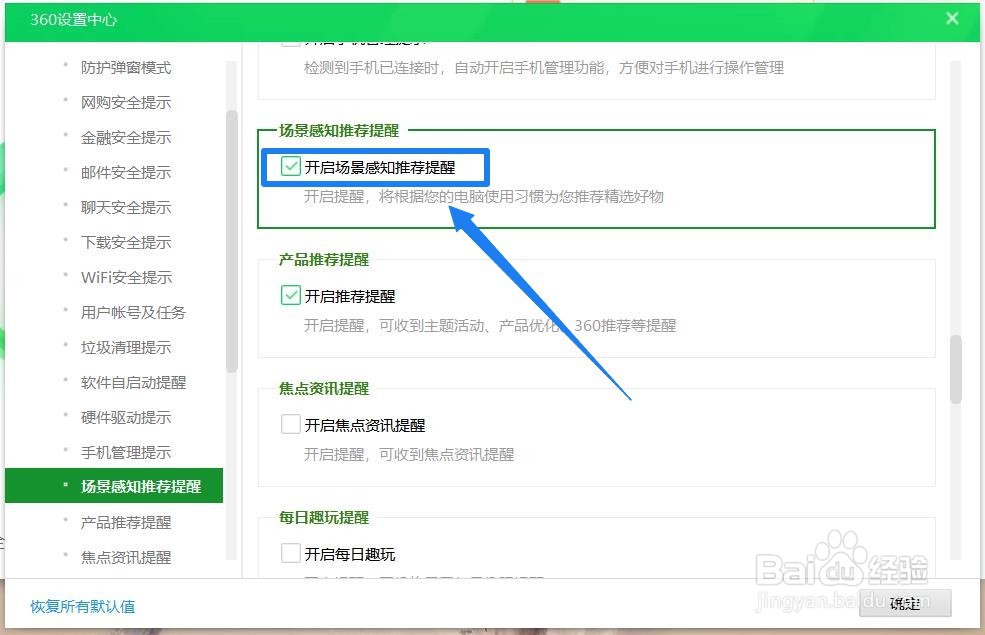Screen dimensions: 985x635
Task: Click the 360设置中心 title text
Action: pos(73,19)
